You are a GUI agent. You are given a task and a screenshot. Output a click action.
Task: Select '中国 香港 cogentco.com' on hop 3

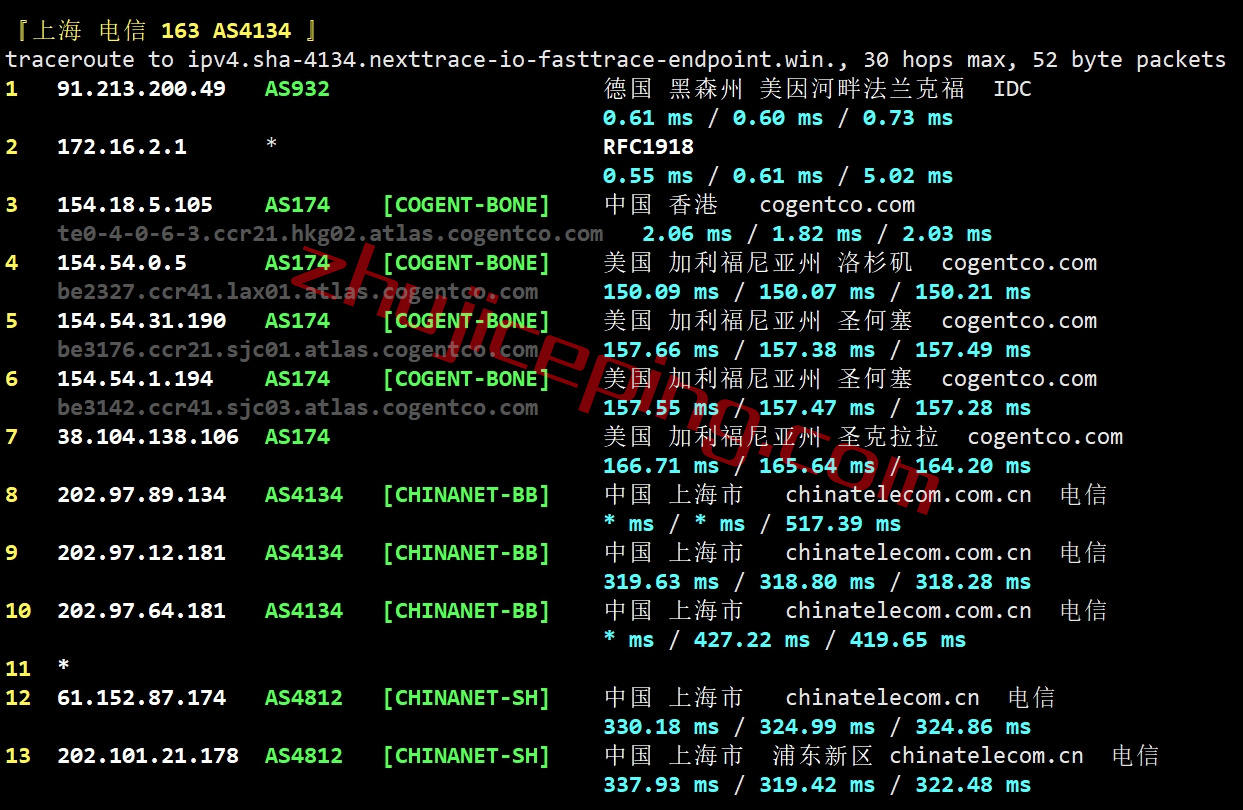760,205
